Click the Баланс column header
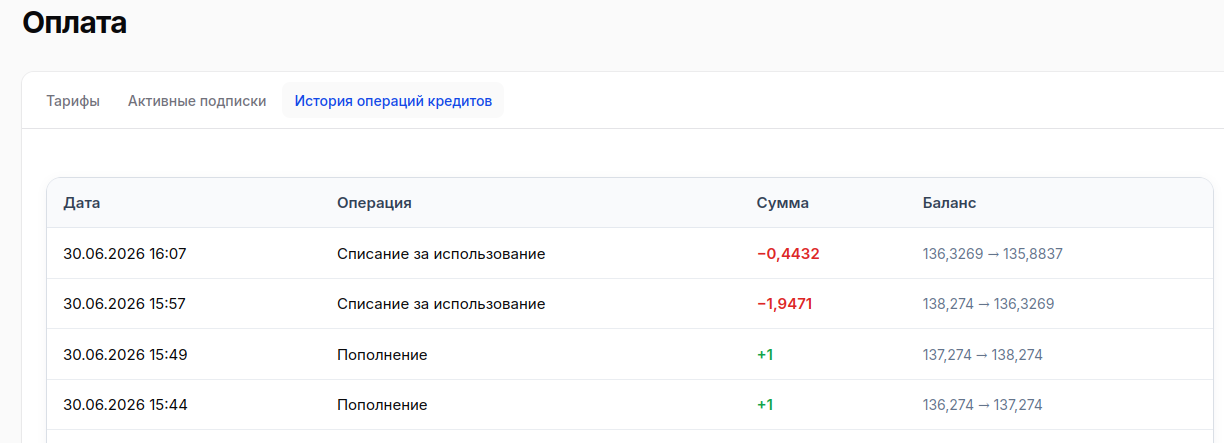Screen dimensions: 1224x443 (949, 203)
